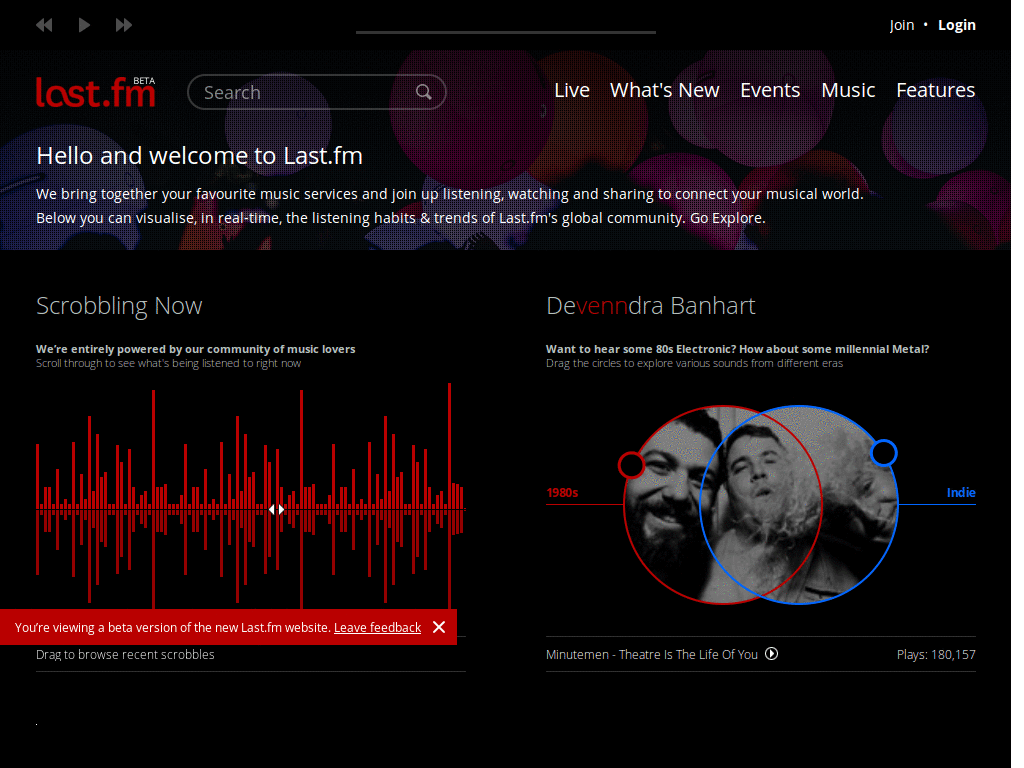Dismiss the beta version notice
Screen dimensions: 1024x768
(439, 627)
